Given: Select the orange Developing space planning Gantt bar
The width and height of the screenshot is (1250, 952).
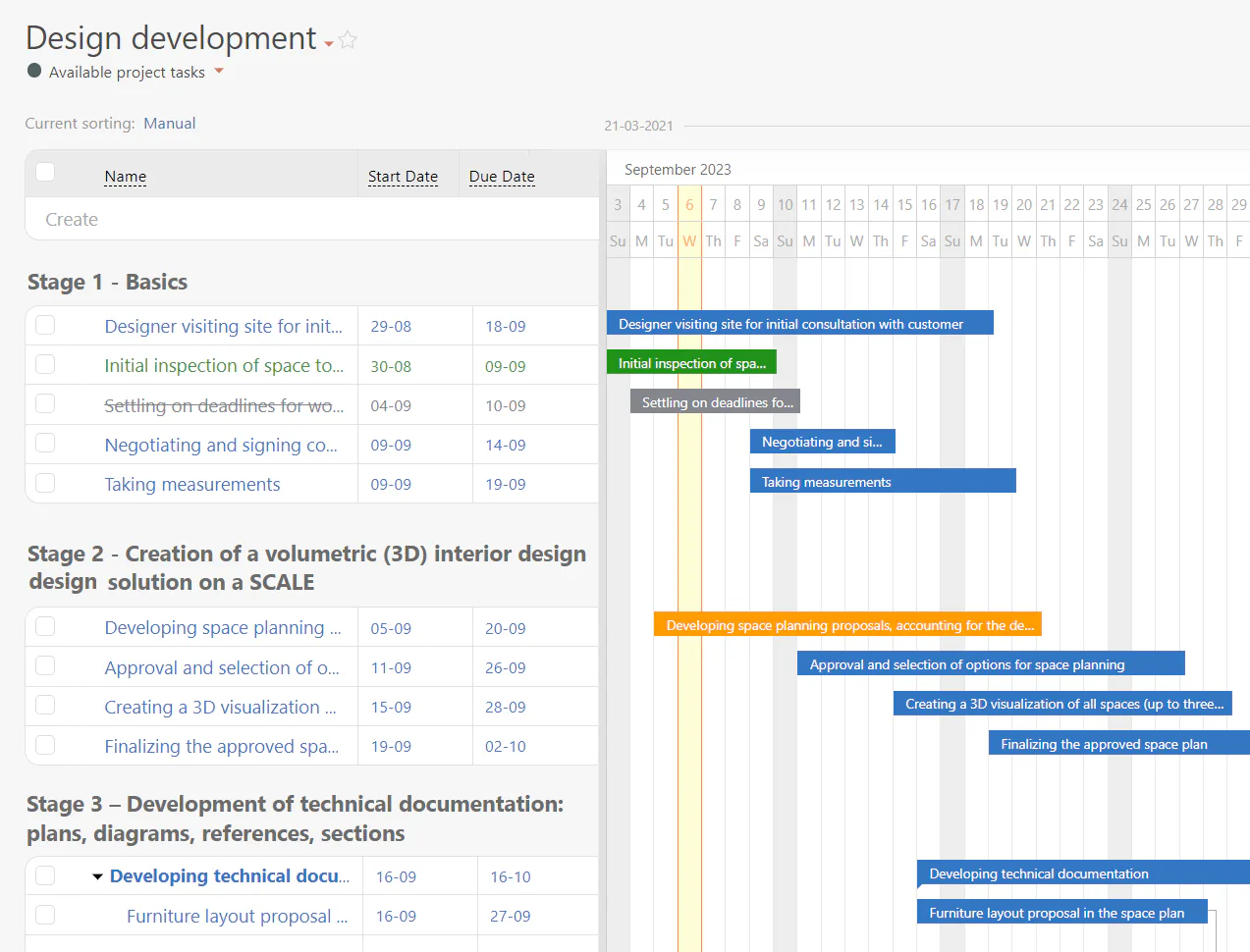Looking at the screenshot, I should coord(847,625).
